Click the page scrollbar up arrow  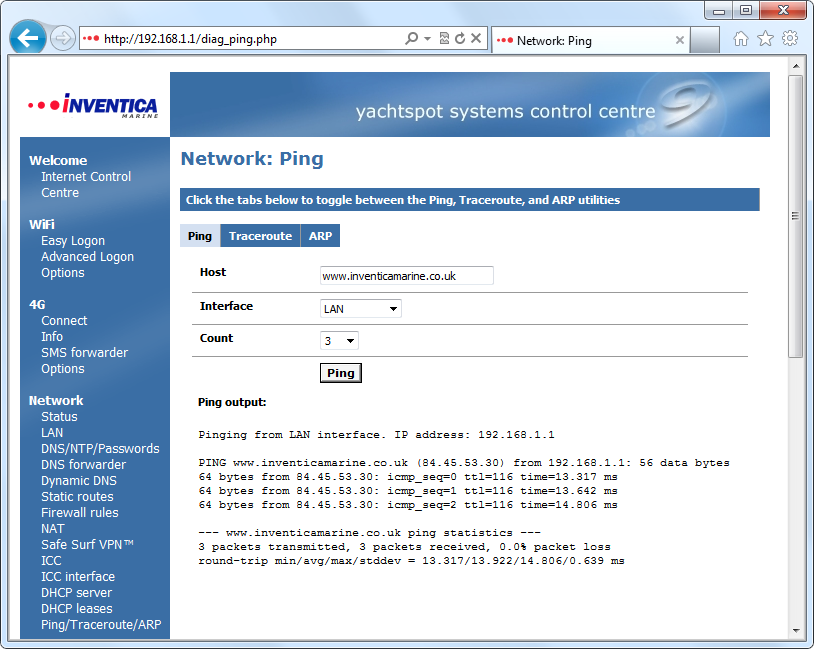click(795, 66)
